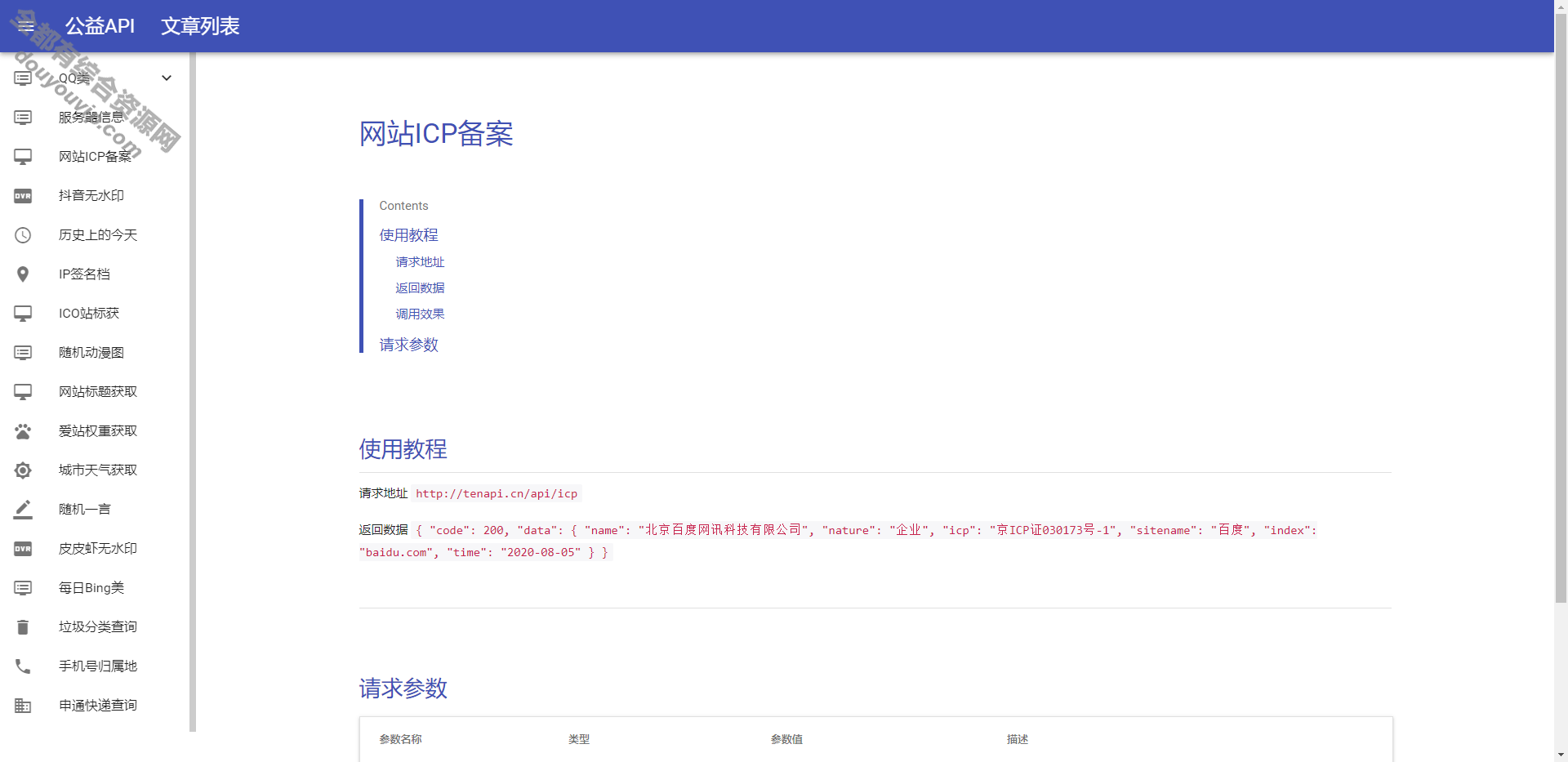Select 爱站权重获取 in the sidebar
Viewport: 1568px width, 762px height.
(98, 431)
